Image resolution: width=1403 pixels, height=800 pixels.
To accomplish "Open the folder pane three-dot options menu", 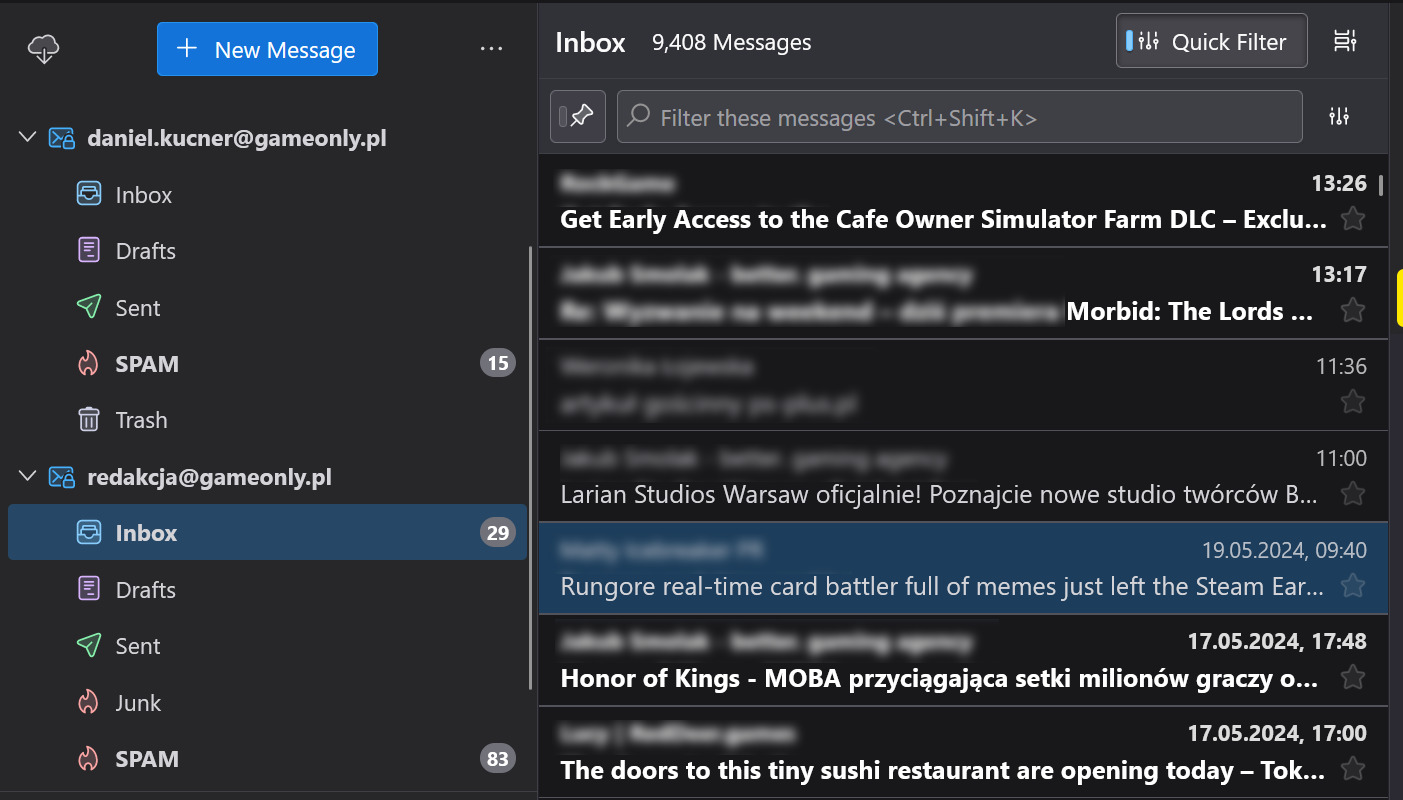I will pos(491,49).
